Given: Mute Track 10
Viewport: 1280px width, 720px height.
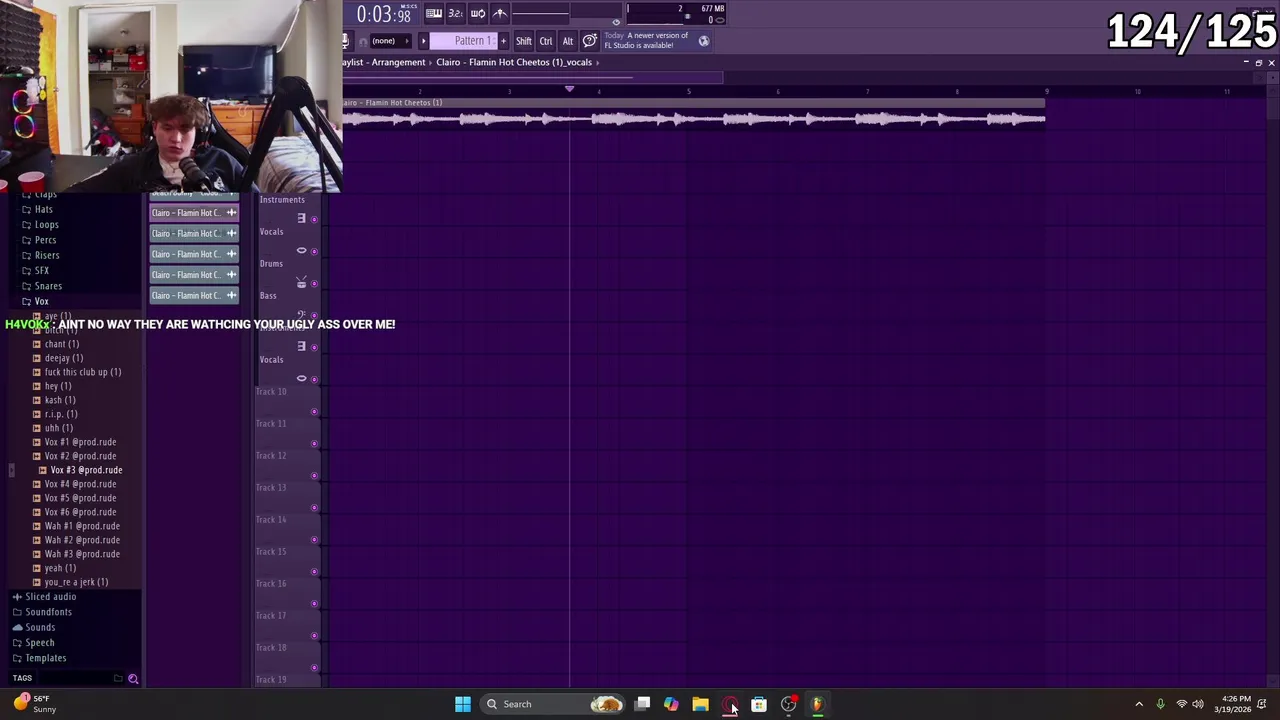Looking at the screenshot, I should [314, 411].
